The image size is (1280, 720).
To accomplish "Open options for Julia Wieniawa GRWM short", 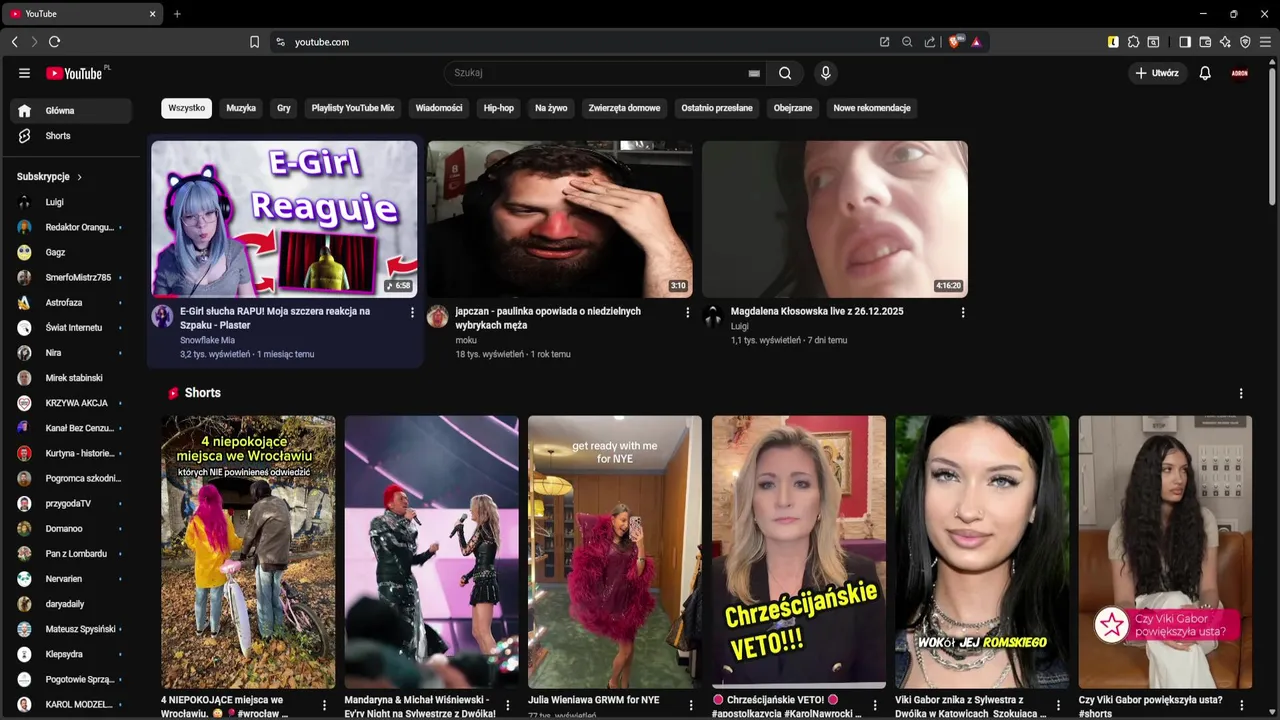I will click(x=691, y=705).
